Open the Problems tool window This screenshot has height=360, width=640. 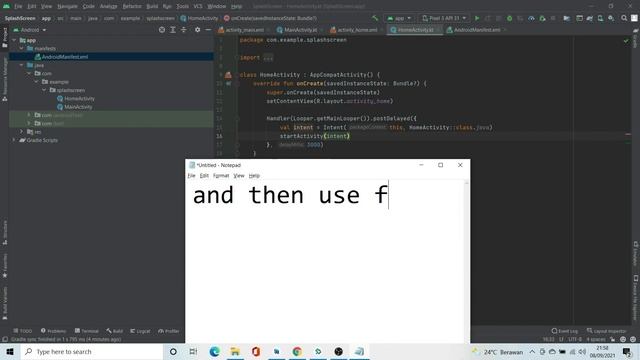53,331
